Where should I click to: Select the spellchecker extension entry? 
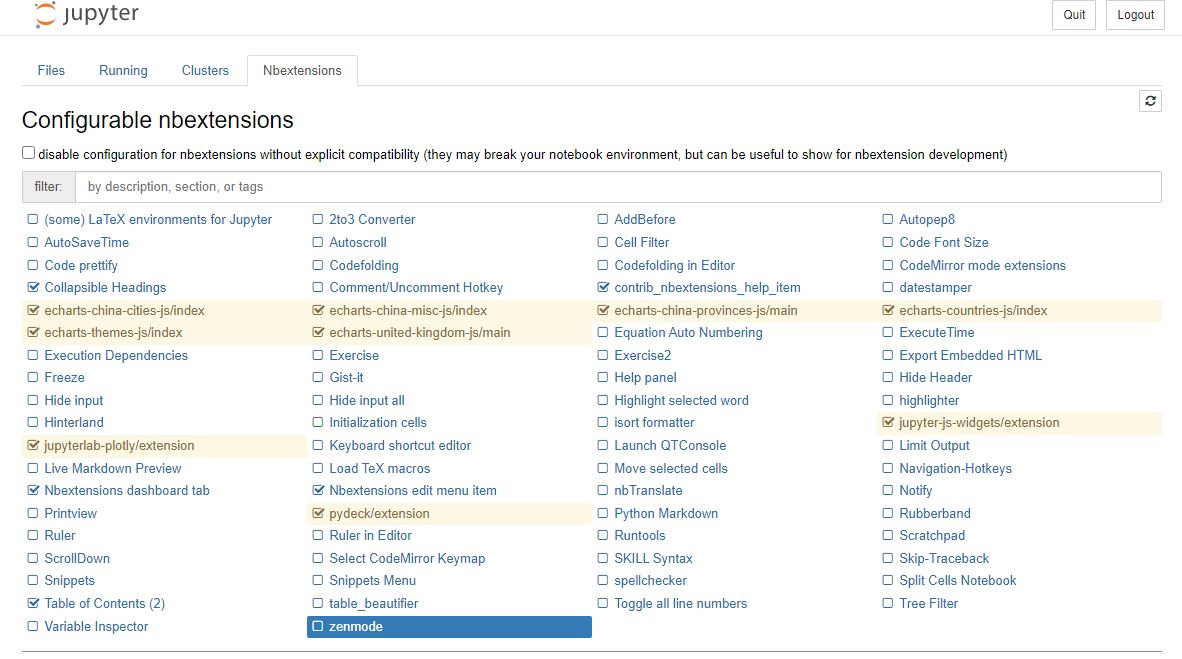(650, 581)
